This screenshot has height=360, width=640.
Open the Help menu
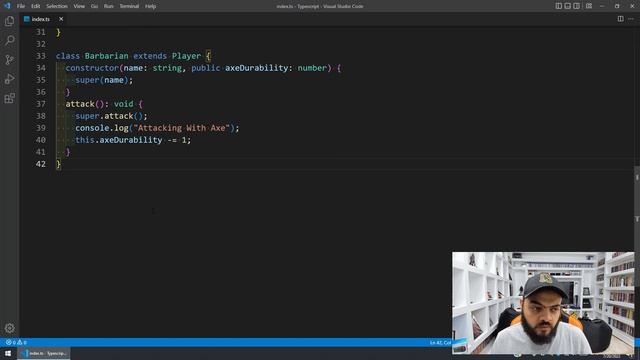point(151,6)
